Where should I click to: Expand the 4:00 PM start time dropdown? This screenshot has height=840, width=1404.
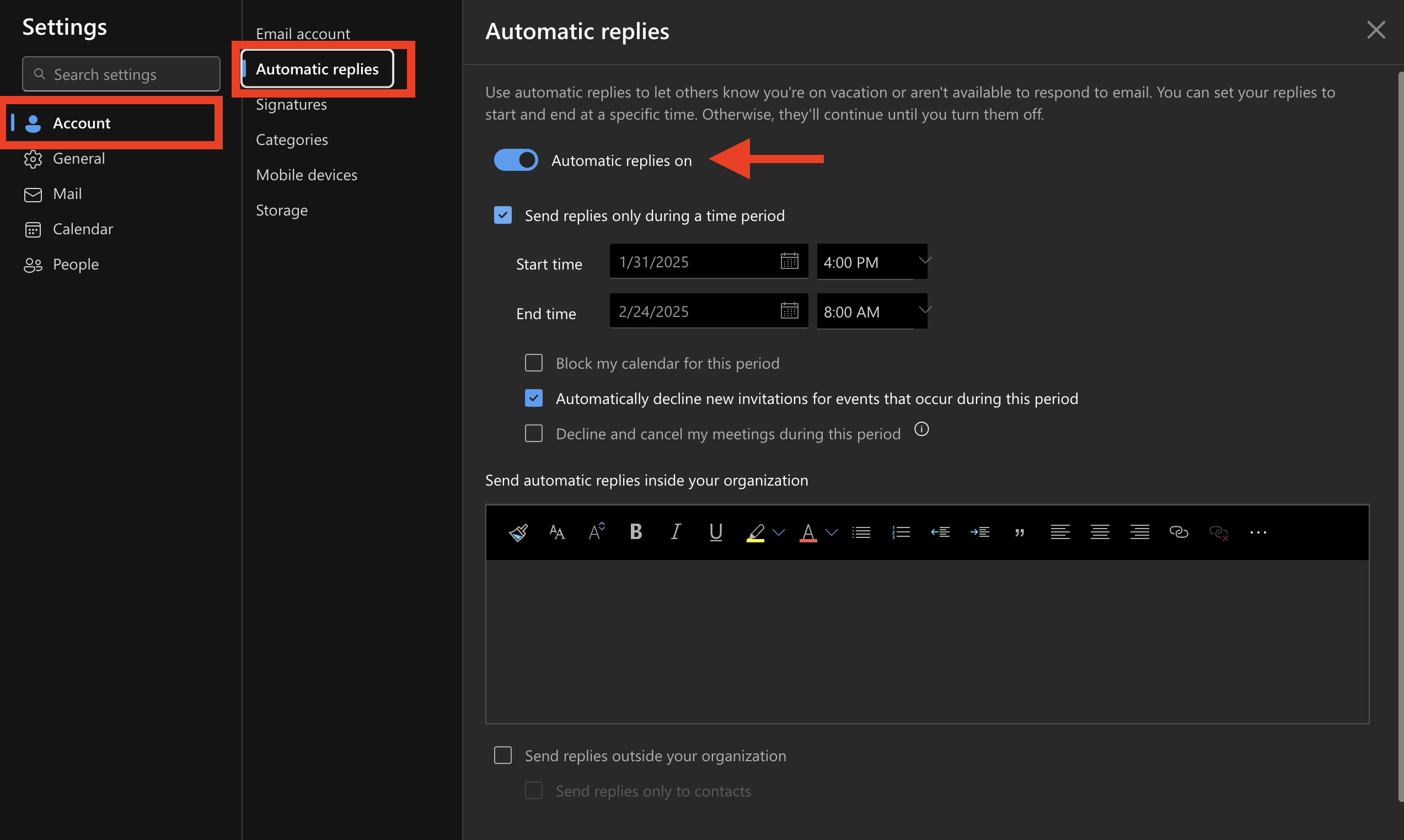click(x=924, y=261)
